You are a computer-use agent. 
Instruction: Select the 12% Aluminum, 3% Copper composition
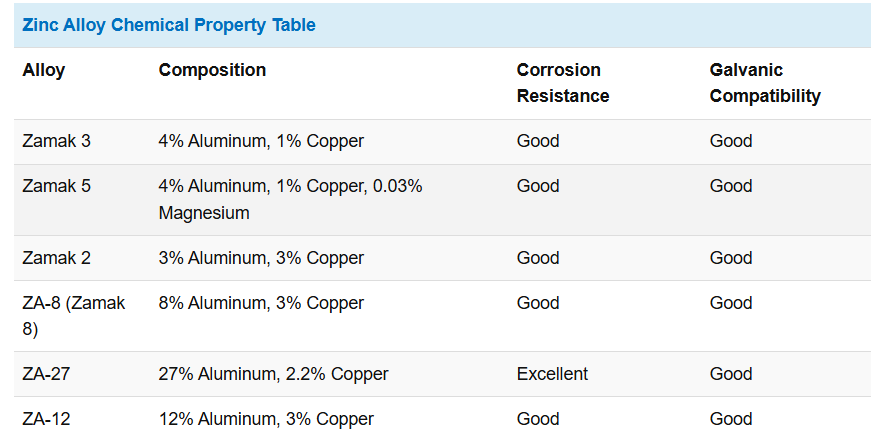click(x=266, y=419)
